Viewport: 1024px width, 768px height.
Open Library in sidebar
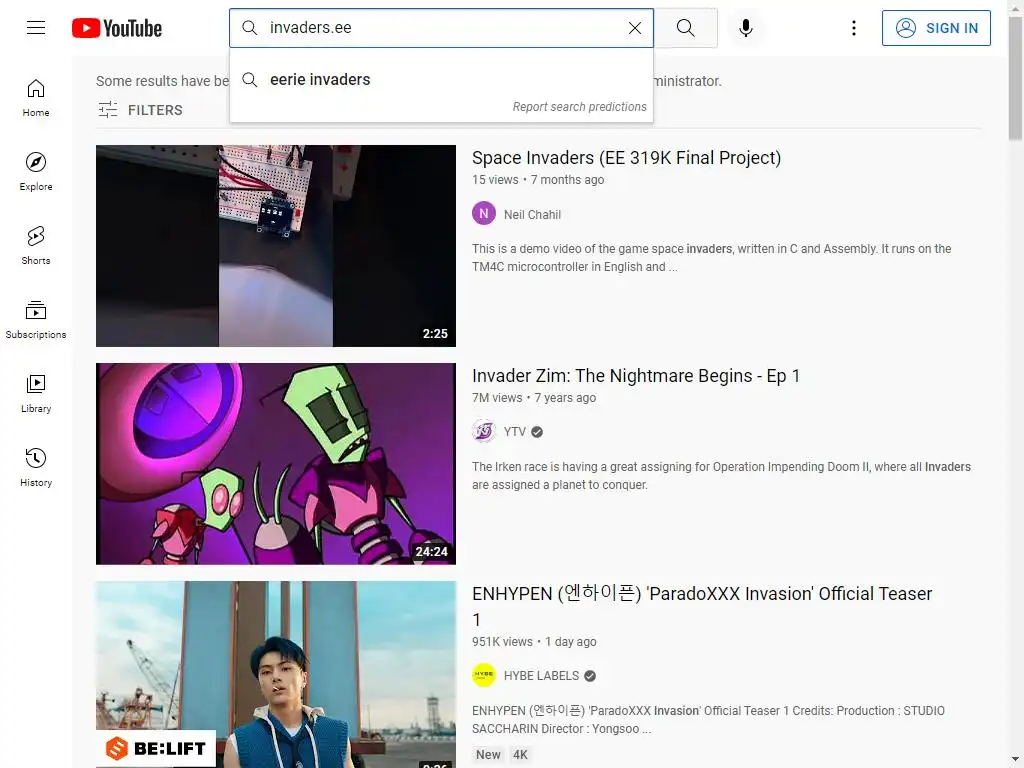pyautogui.click(x=36, y=393)
